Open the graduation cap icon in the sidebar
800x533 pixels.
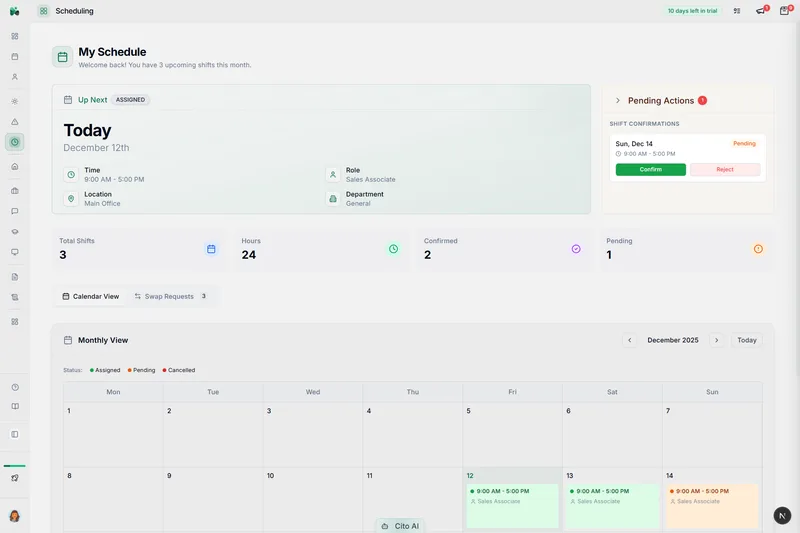(x=15, y=232)
